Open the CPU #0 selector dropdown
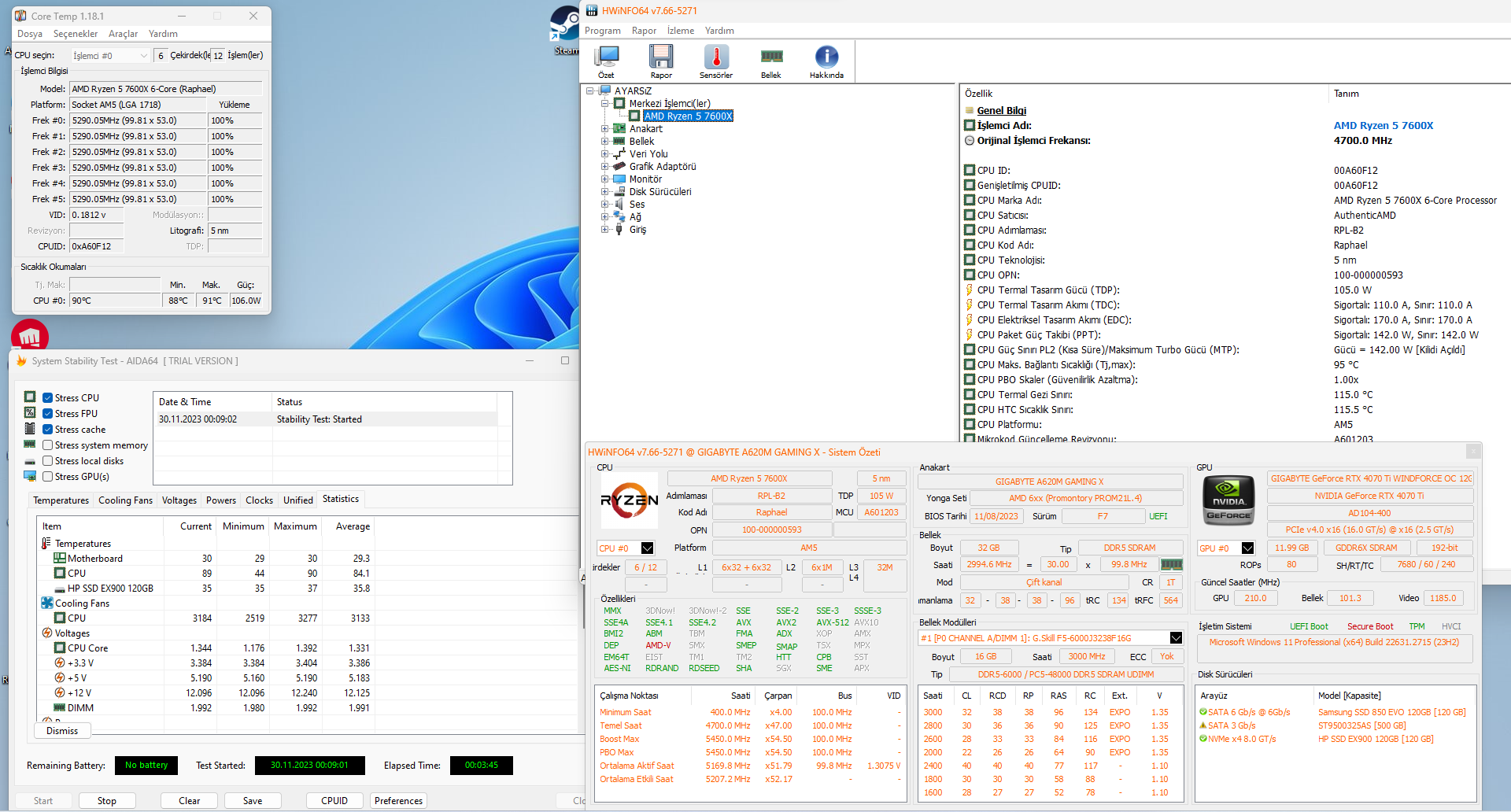This screenshot has height=812, width=1511. click(647, 548)
